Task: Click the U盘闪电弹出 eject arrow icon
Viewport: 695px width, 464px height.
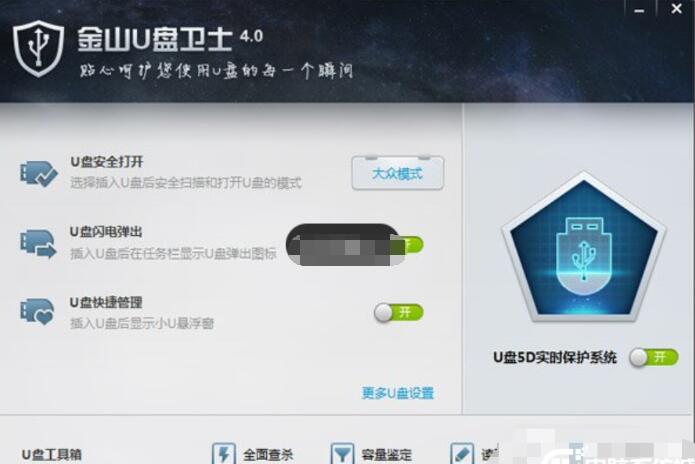Action: 38,243
